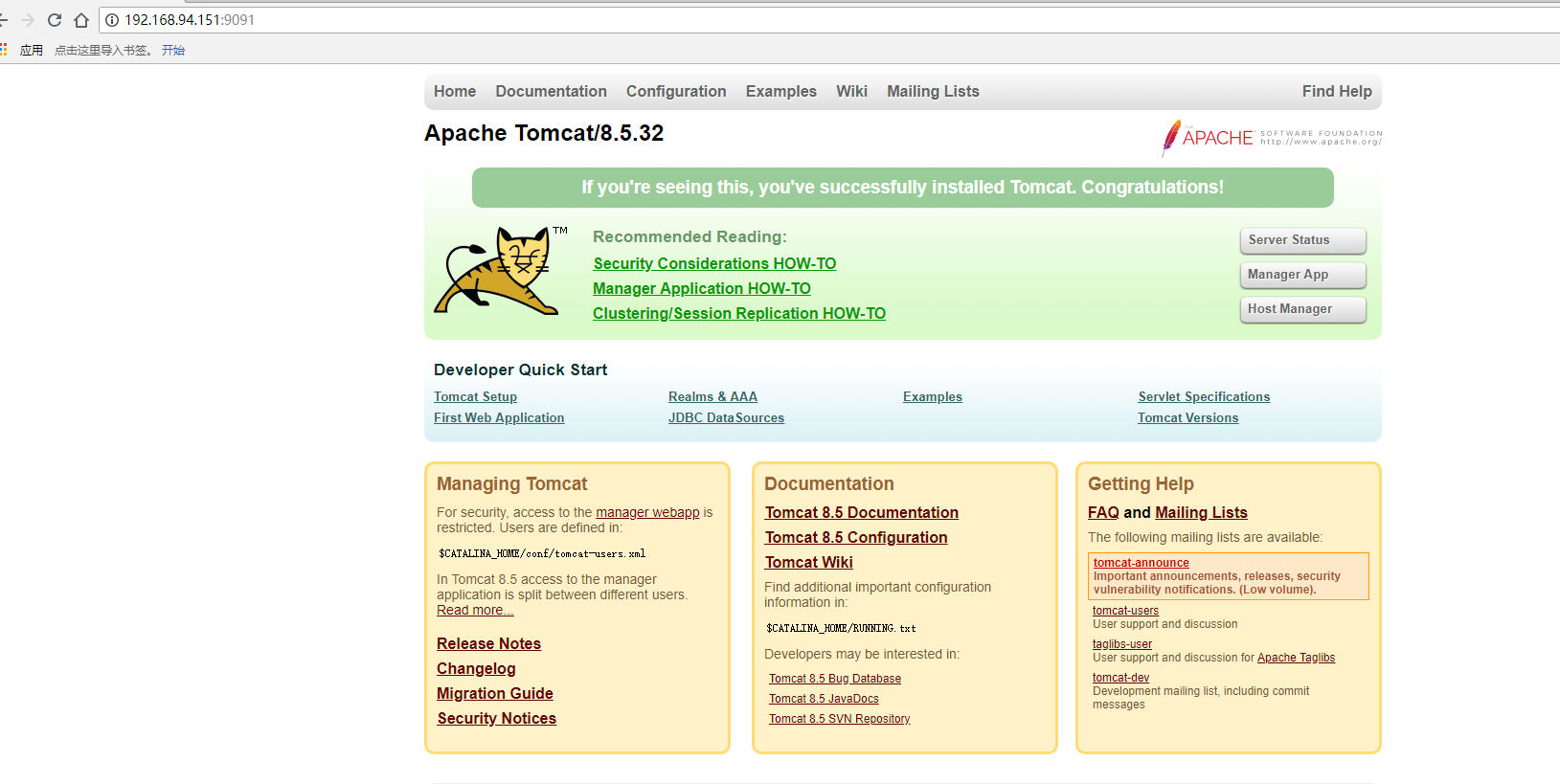Screen dimensions: 1560x784
Task: Open the Tomcat Versions link
Action: point(1187,418)
